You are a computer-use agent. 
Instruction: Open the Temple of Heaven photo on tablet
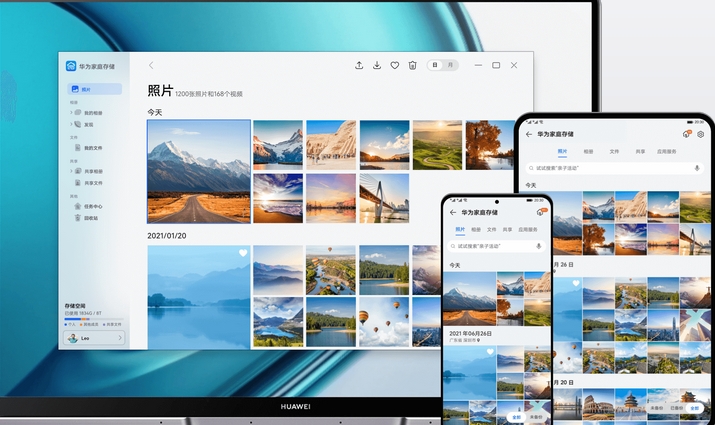coord(631,404)
